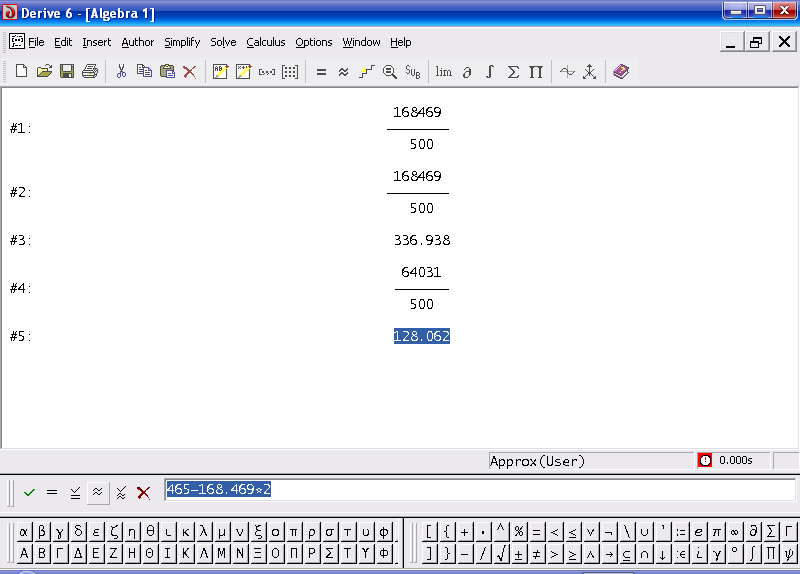Viewport: 800px width, 574px height.
Task: Click the expression entry input field
Action: (480, 490)
